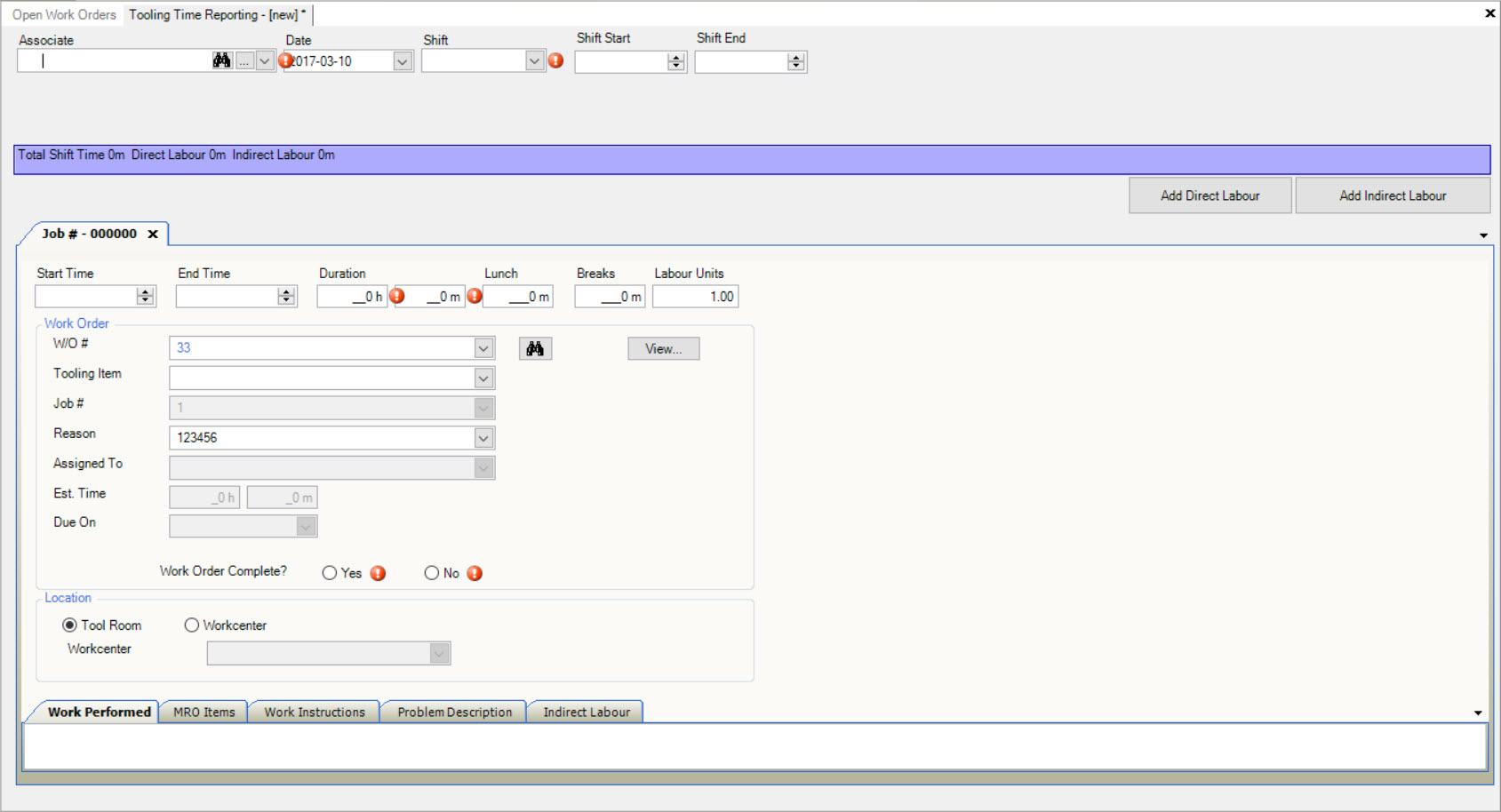Select the Tool Room location radio button
Screen dimensions: 1501x812
coord(69,625)
